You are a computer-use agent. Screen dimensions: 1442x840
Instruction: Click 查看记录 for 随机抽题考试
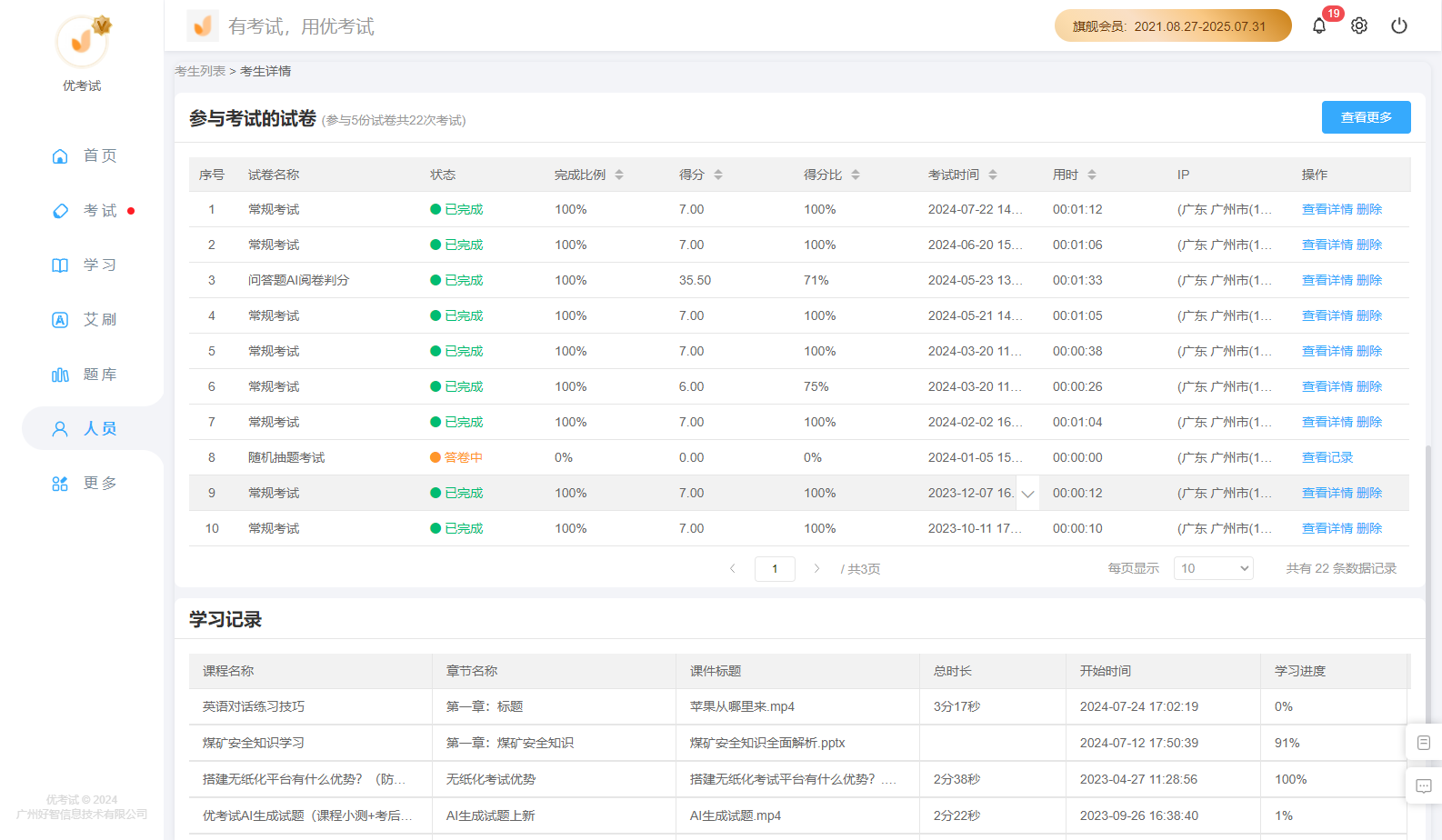click(1327, 457)
